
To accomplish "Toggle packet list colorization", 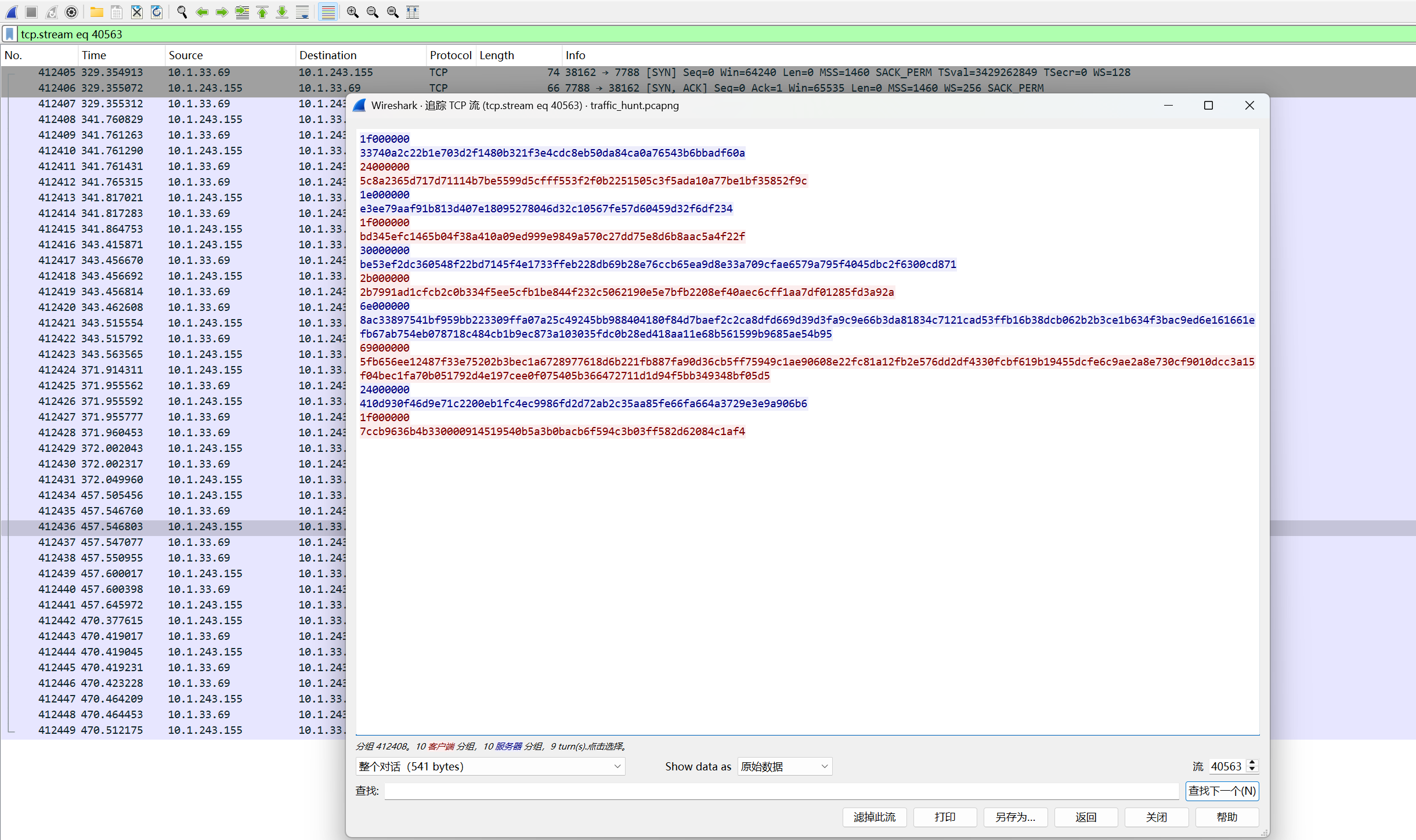I will coord(328,12).
